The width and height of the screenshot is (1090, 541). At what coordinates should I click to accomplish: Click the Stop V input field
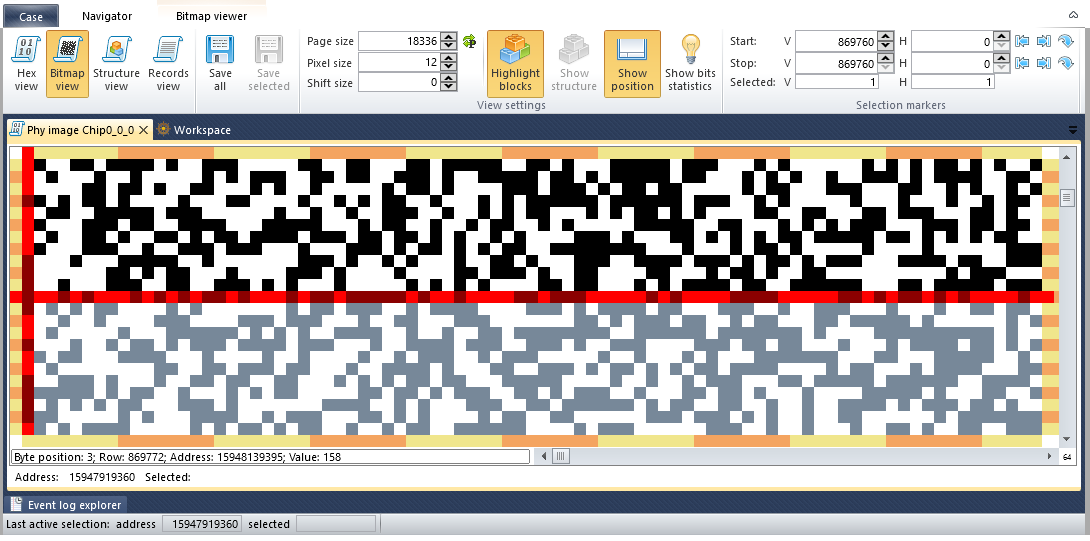836,63
